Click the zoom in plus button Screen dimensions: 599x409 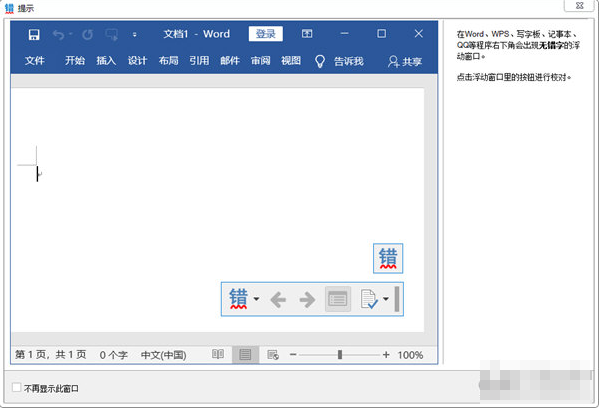tap(386, 355)
